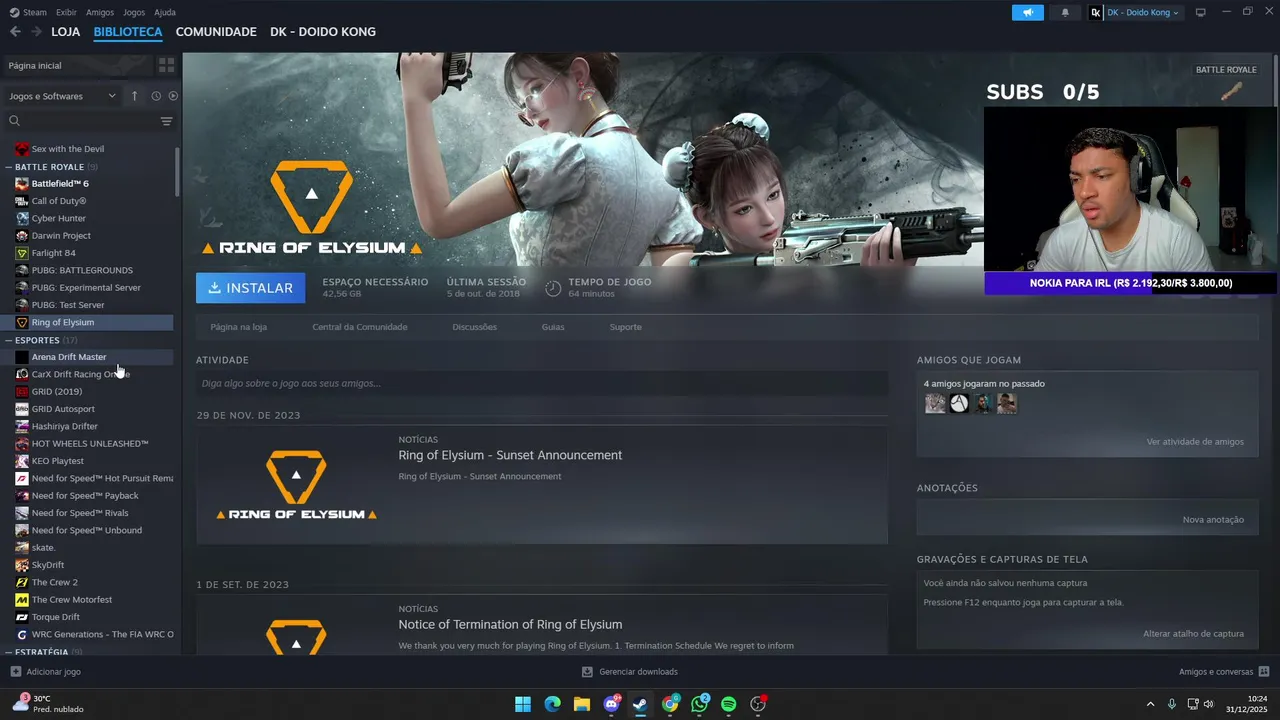Click the Add game plus icon
Viewport: 1280px width, 720px height.
[15, 672]
